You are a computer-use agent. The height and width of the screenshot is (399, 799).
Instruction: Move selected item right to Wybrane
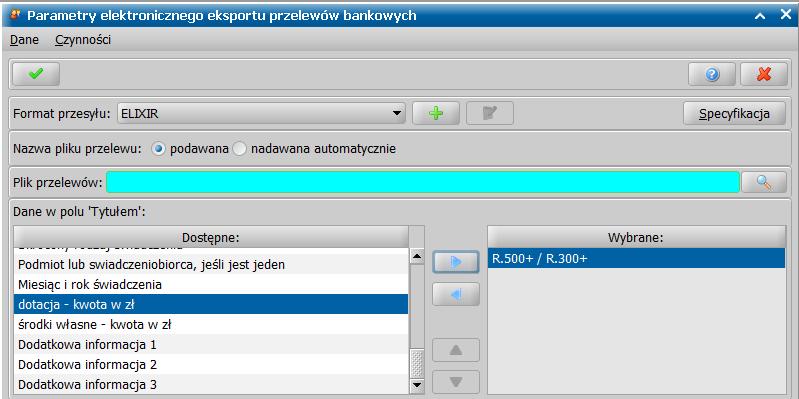pos(456,262)
